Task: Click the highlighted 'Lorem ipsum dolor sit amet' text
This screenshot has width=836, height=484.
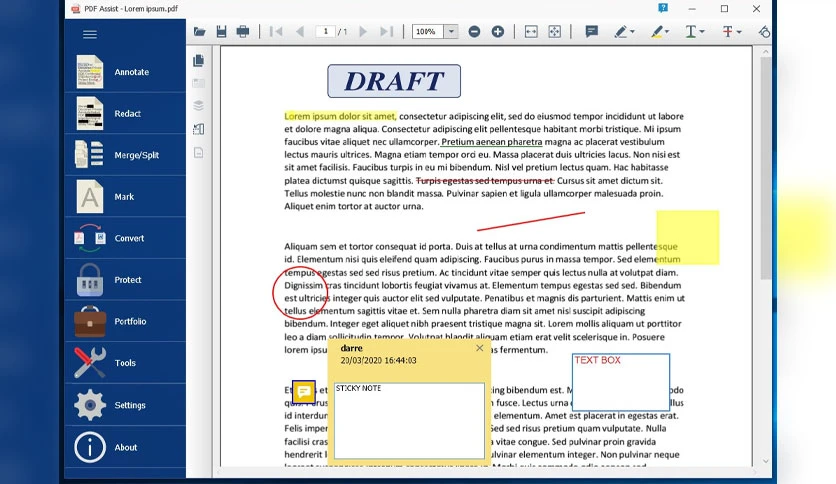Action: coord(340,116)
